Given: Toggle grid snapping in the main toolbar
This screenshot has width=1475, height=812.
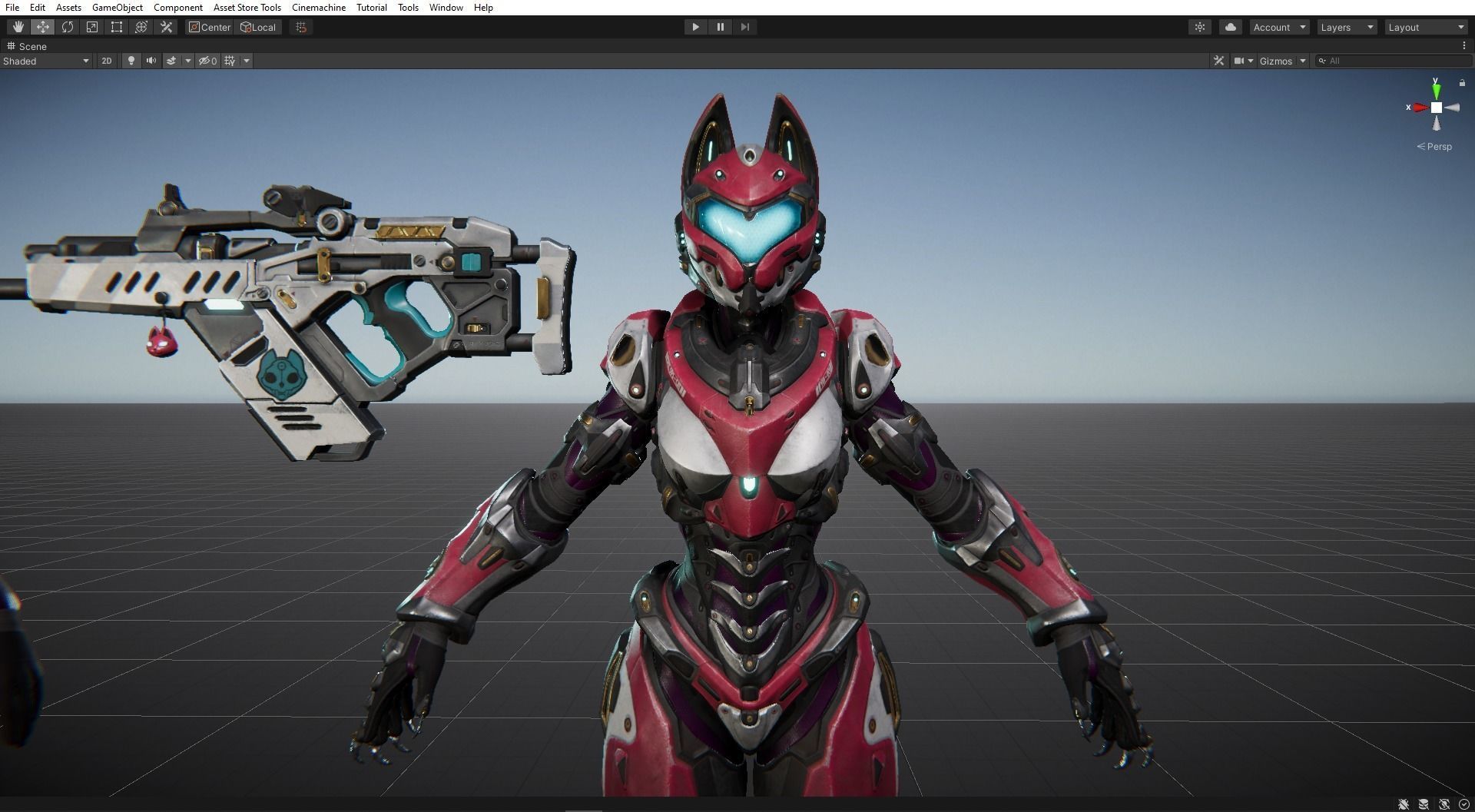Looking at the screenshot, I should (301, 27).
